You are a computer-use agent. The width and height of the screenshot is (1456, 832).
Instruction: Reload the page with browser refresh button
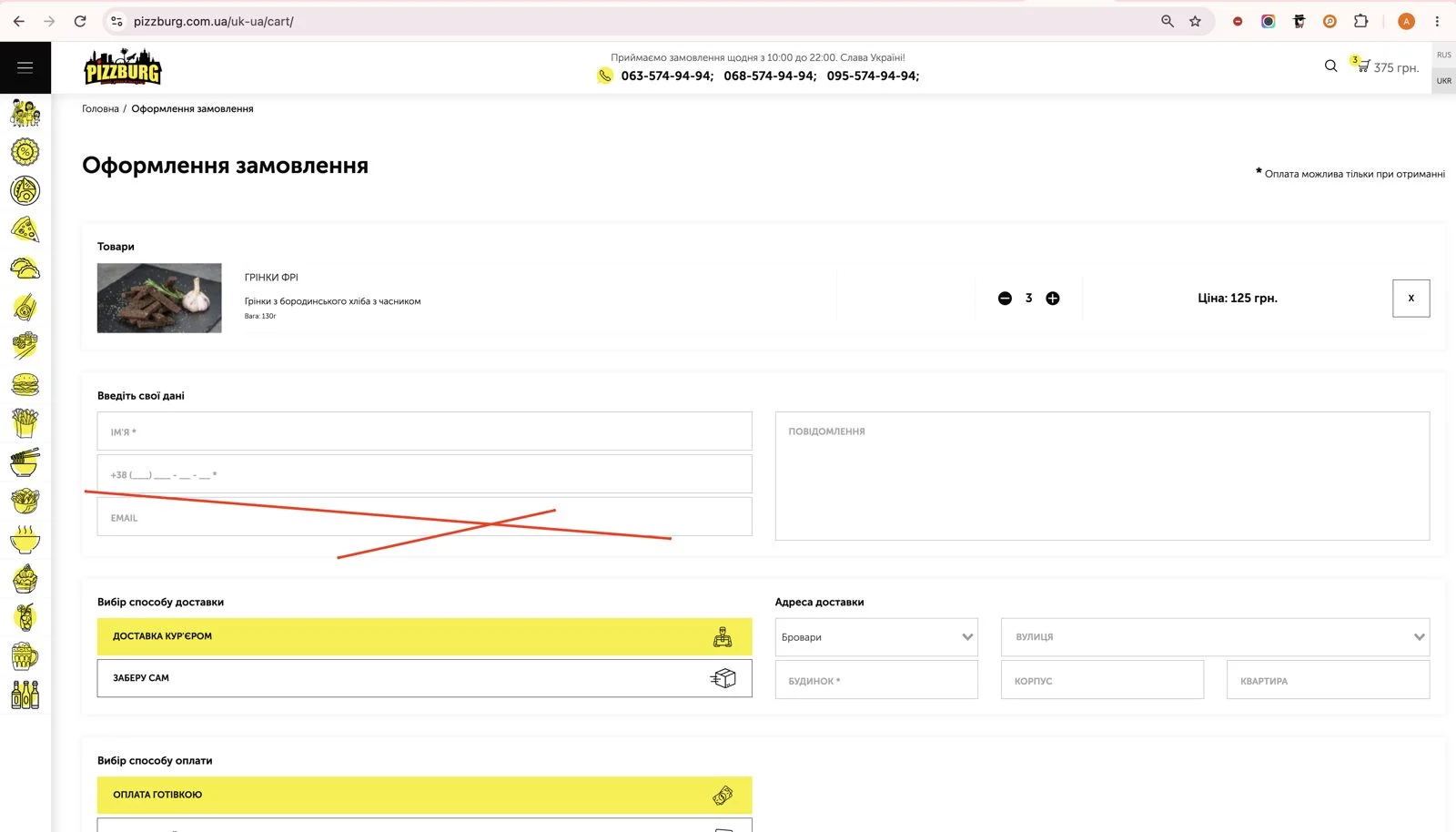[80, 21]
